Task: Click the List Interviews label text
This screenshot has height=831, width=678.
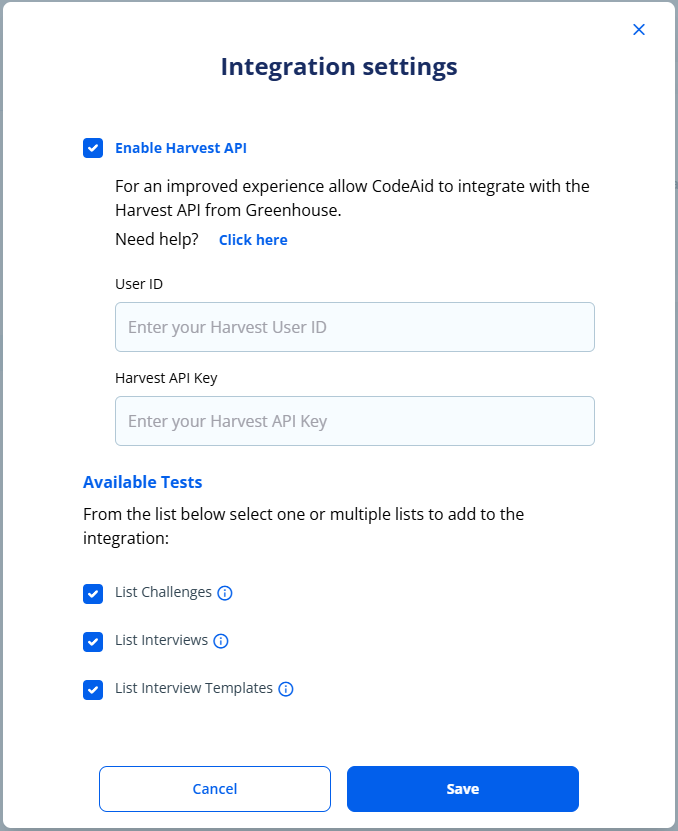Action: (162, 640)
